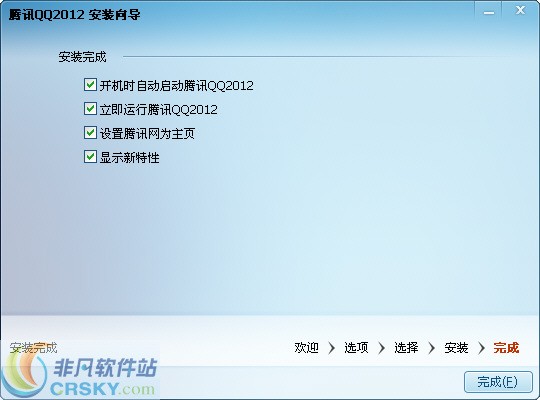Click the chevron arrow after 选择
Viewport: 540px width, 400px height.
(x=431, y=348)
